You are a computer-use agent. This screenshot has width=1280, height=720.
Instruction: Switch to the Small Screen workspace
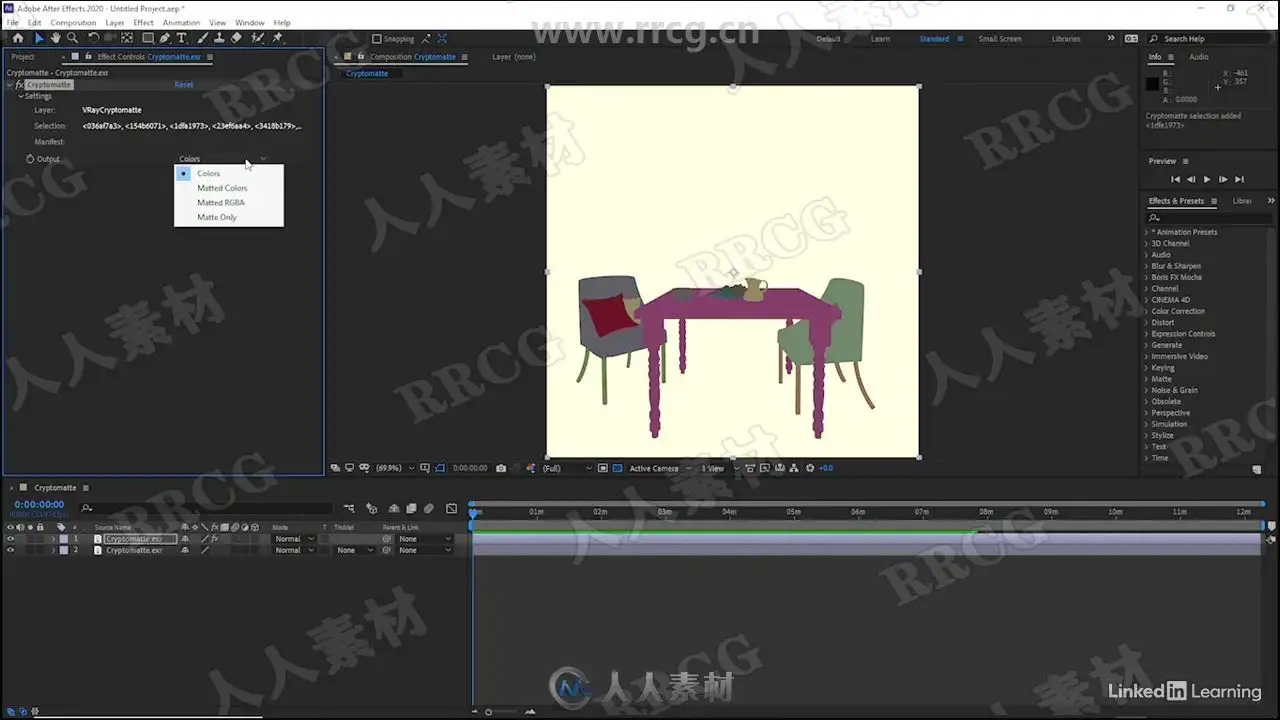(1000, 39)
